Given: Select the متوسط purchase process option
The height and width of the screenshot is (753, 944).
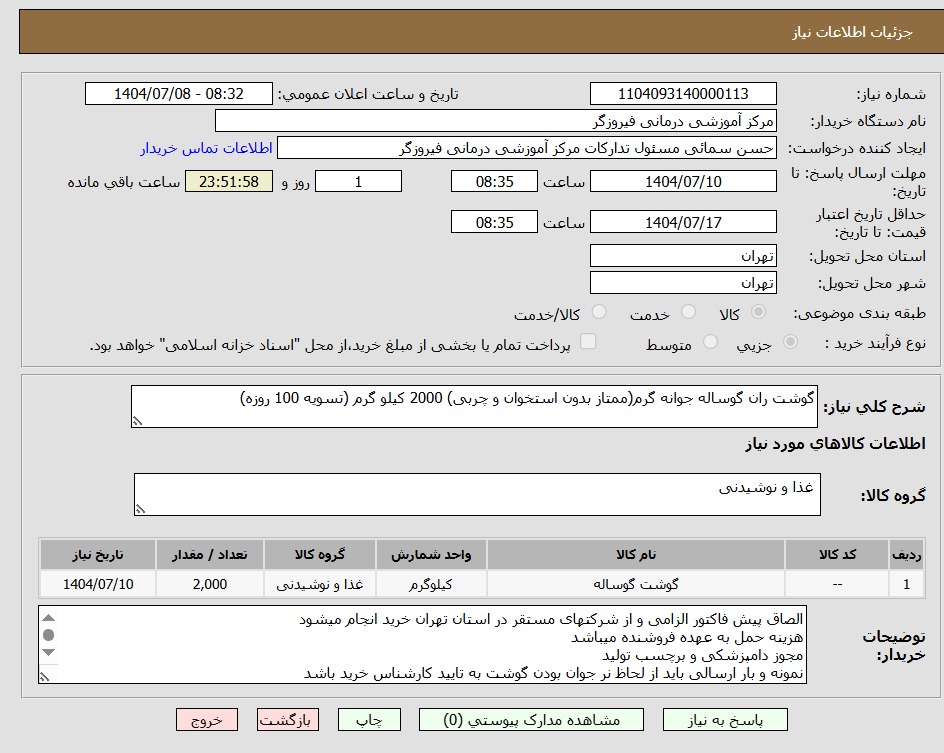Looking at the screenshot, I should [x=711, y=341].
